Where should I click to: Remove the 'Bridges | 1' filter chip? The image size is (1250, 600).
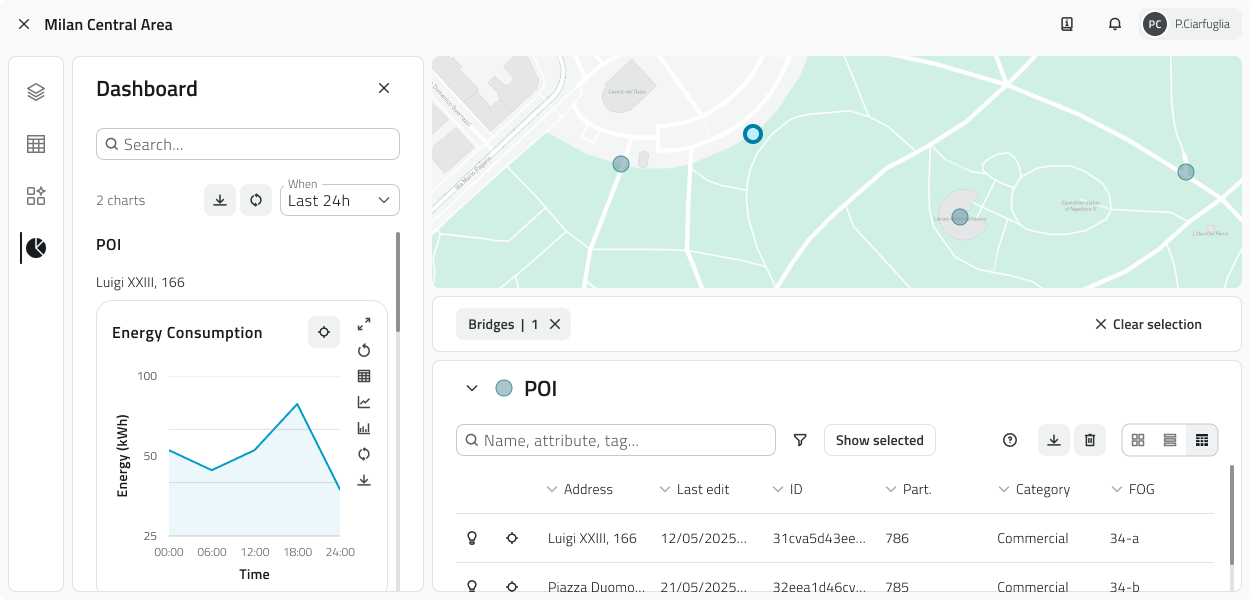[x=556, y=324]
